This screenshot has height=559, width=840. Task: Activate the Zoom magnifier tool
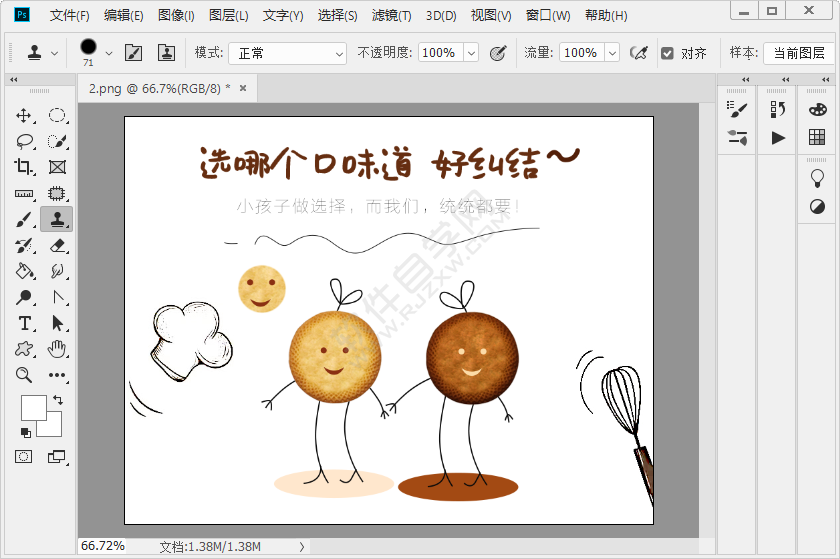24,375
